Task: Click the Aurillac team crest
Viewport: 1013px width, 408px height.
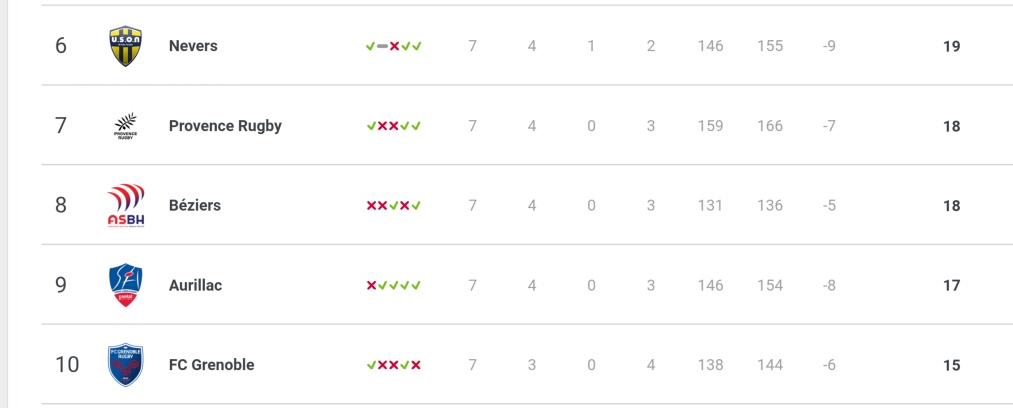Action: (125, 285)
